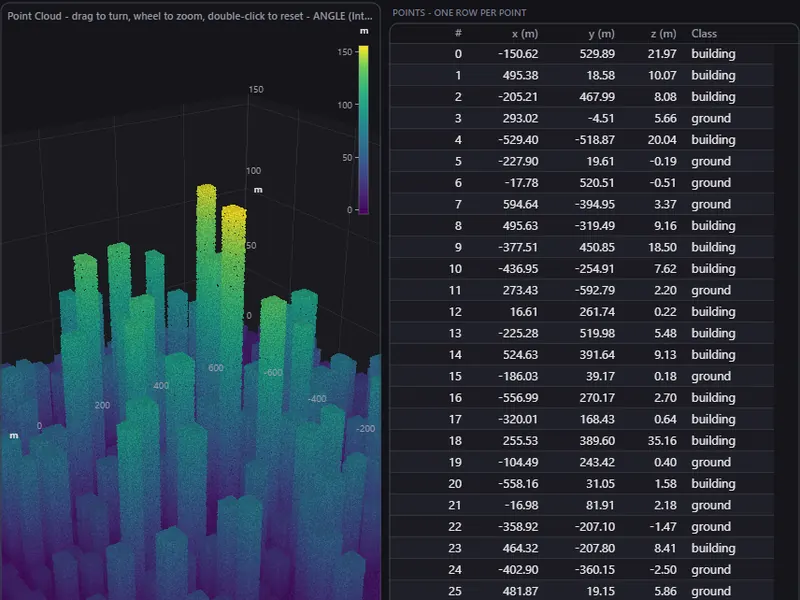
Task: Click the Point Cloud panel title
Action: 190,16
